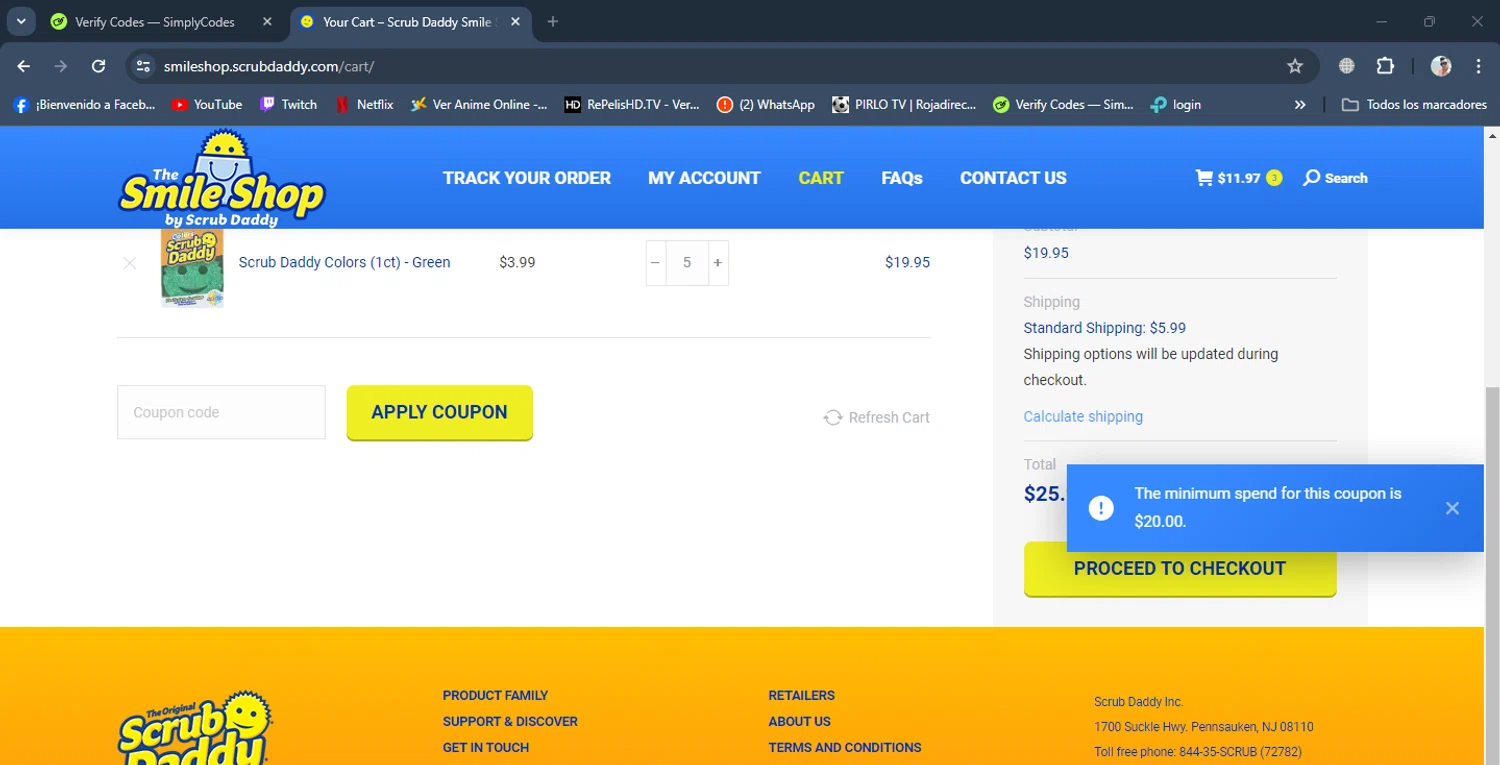Open the tab search dropdown arrow

tap(21, 21)
